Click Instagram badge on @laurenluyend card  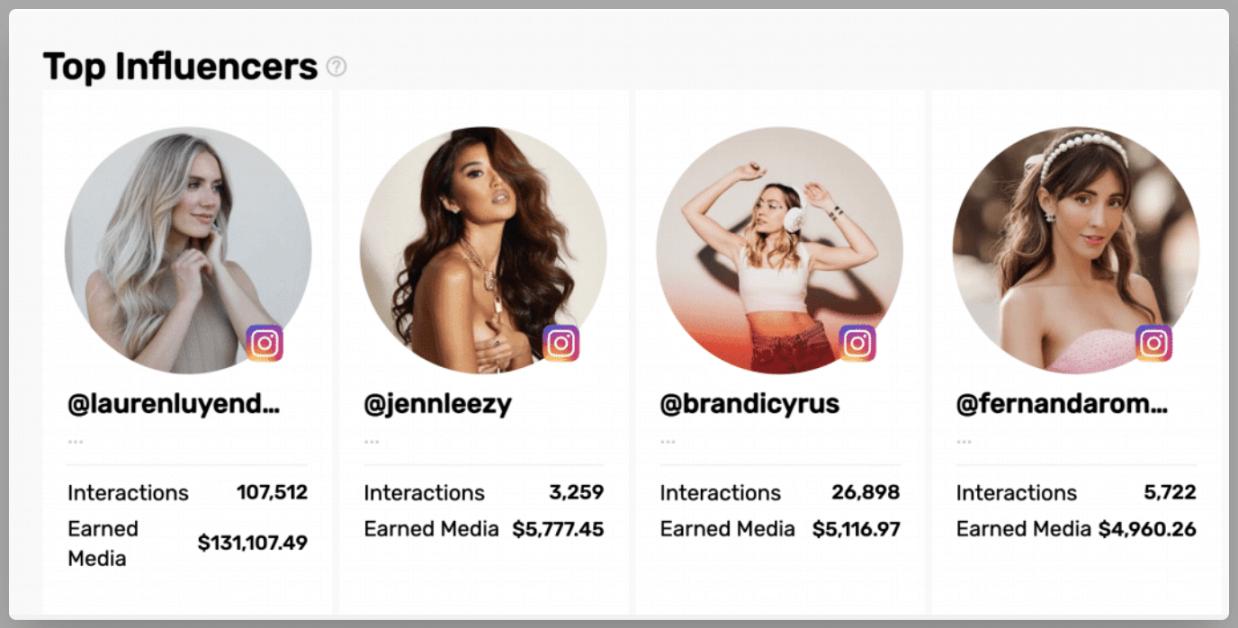click(x=265, y=343)
